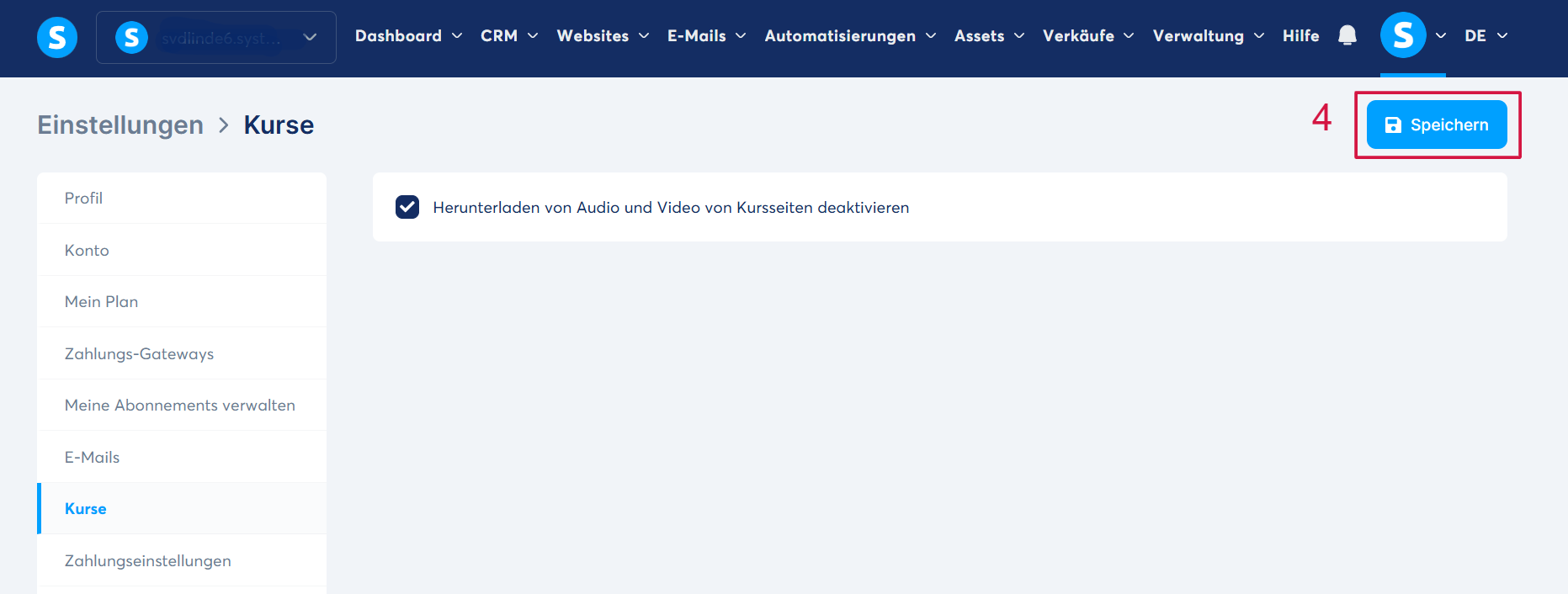Screen dimensions: 1568x594
Task: Open the Konto settings section
Action: pos(182,250)
